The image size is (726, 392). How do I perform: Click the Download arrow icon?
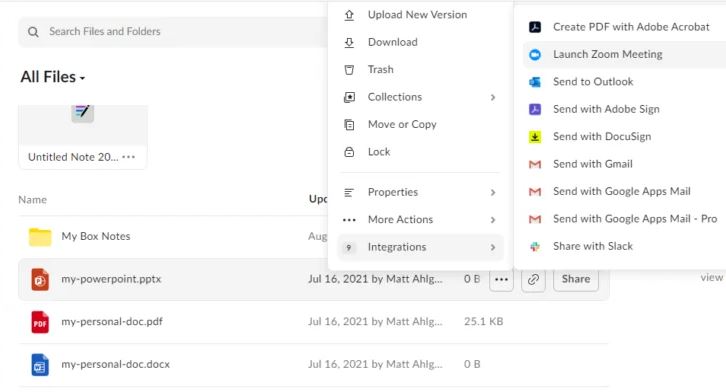click(x=349, y=43)
